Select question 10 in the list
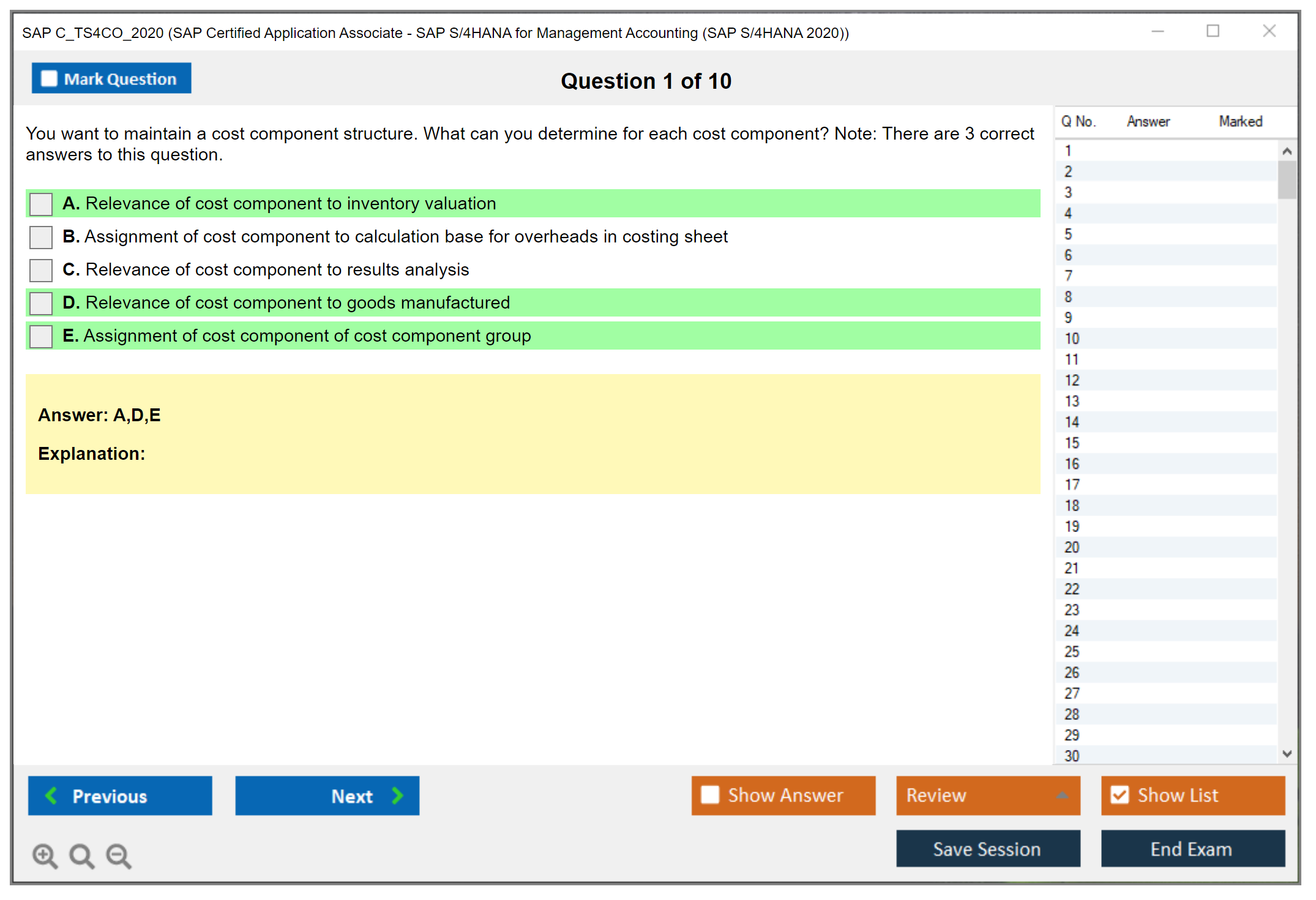This screenshot has height=900, width=1316. 1072,339
